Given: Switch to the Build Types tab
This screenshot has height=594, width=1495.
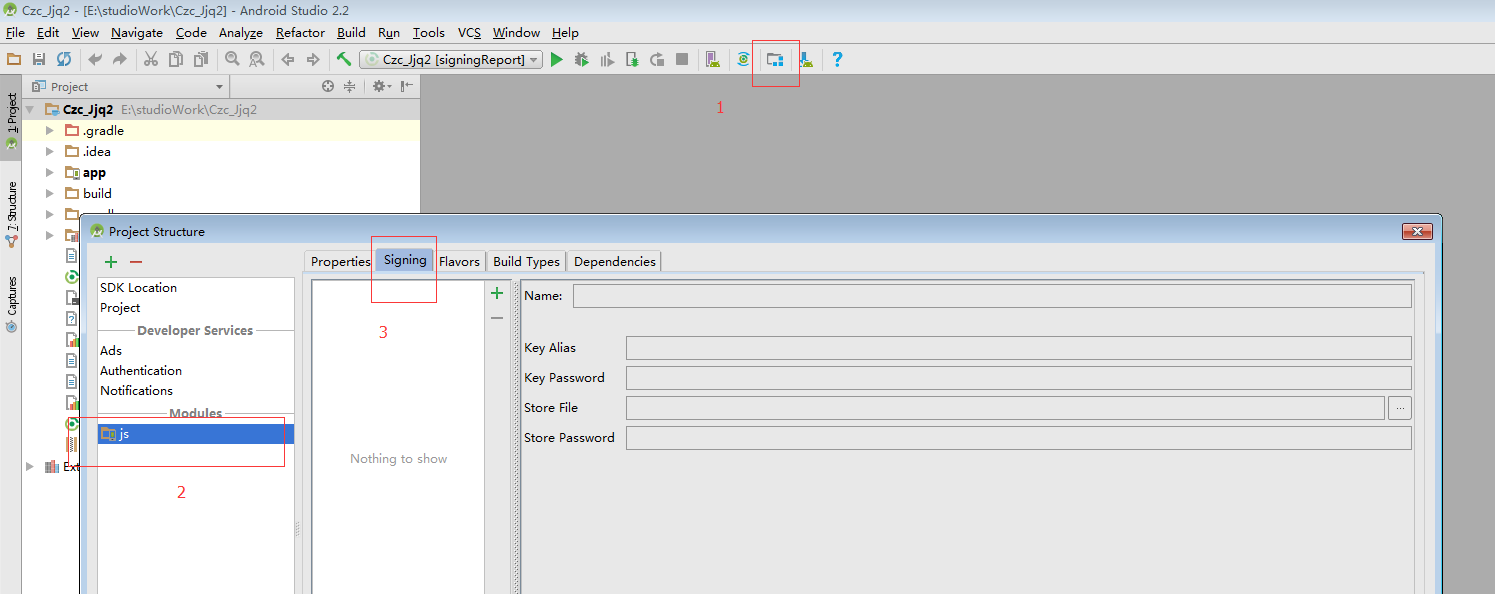Looking at the screenshot, I should [x=526, y=261].
